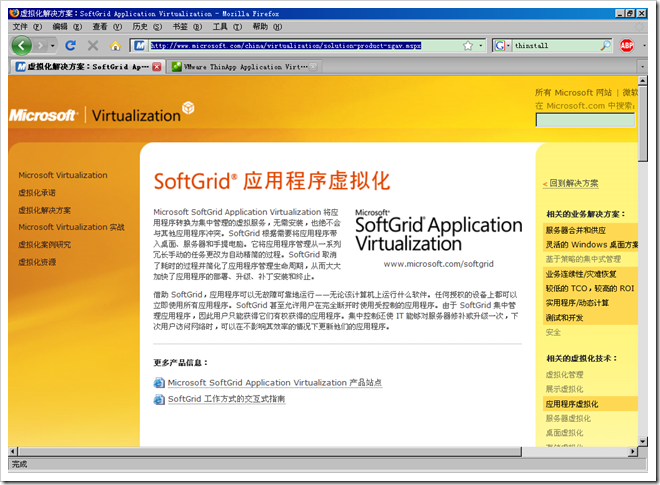Open the back/forward history dropdown arrow
The width and height of the screenshot is (660, 485).
tap(53, 45)
